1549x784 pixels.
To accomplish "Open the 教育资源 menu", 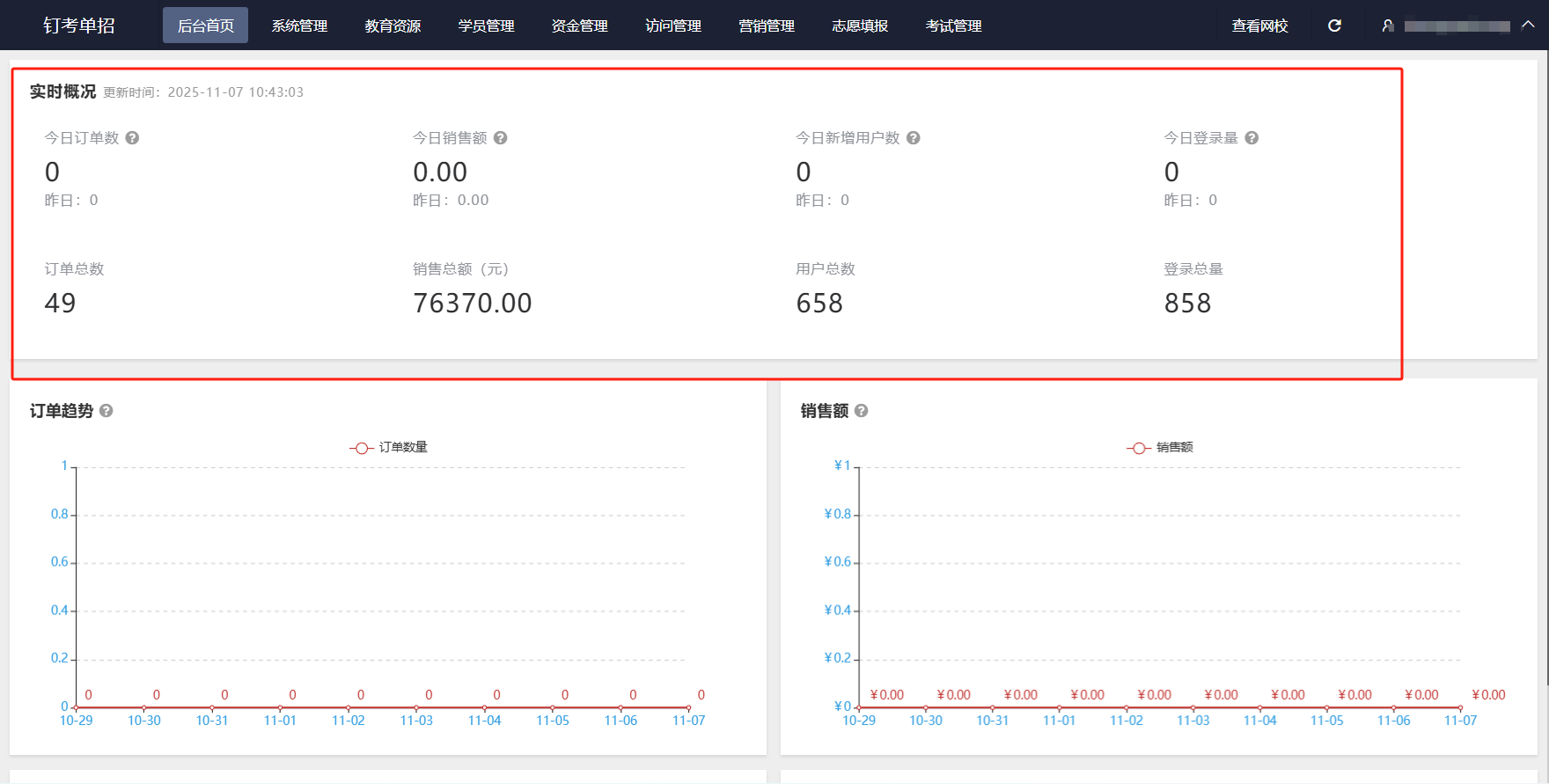I will [x=393, y=26].
